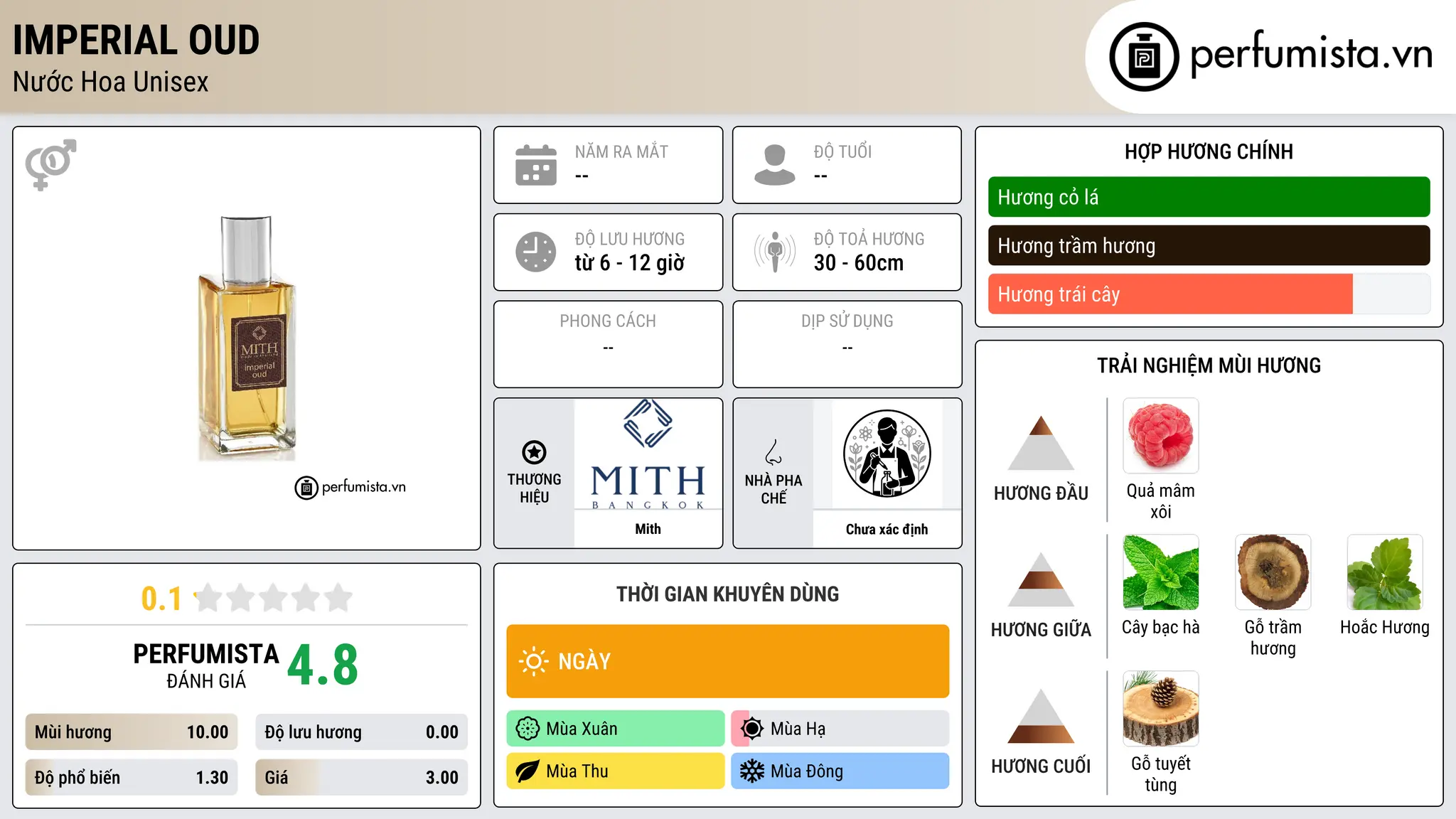Click the Mùa Đông season bar

(840, 771)
